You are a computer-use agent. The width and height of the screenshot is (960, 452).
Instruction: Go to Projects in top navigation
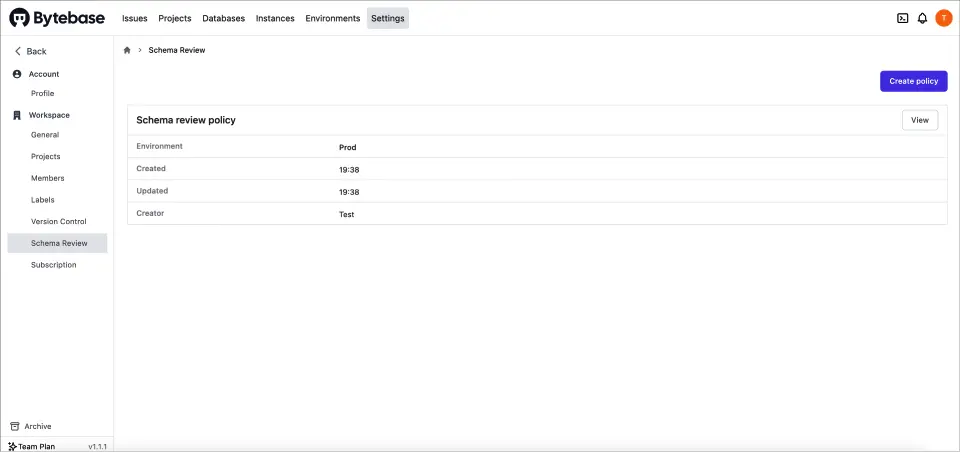click(x=175, y=18)
